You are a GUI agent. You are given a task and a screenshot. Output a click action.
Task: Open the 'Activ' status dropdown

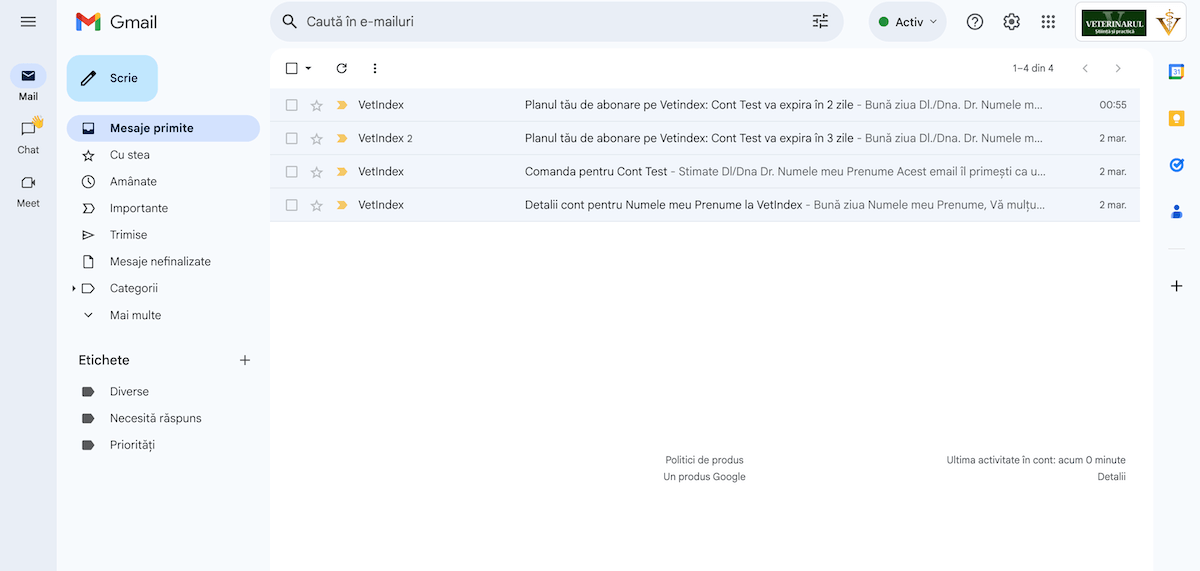pos(908,22)
